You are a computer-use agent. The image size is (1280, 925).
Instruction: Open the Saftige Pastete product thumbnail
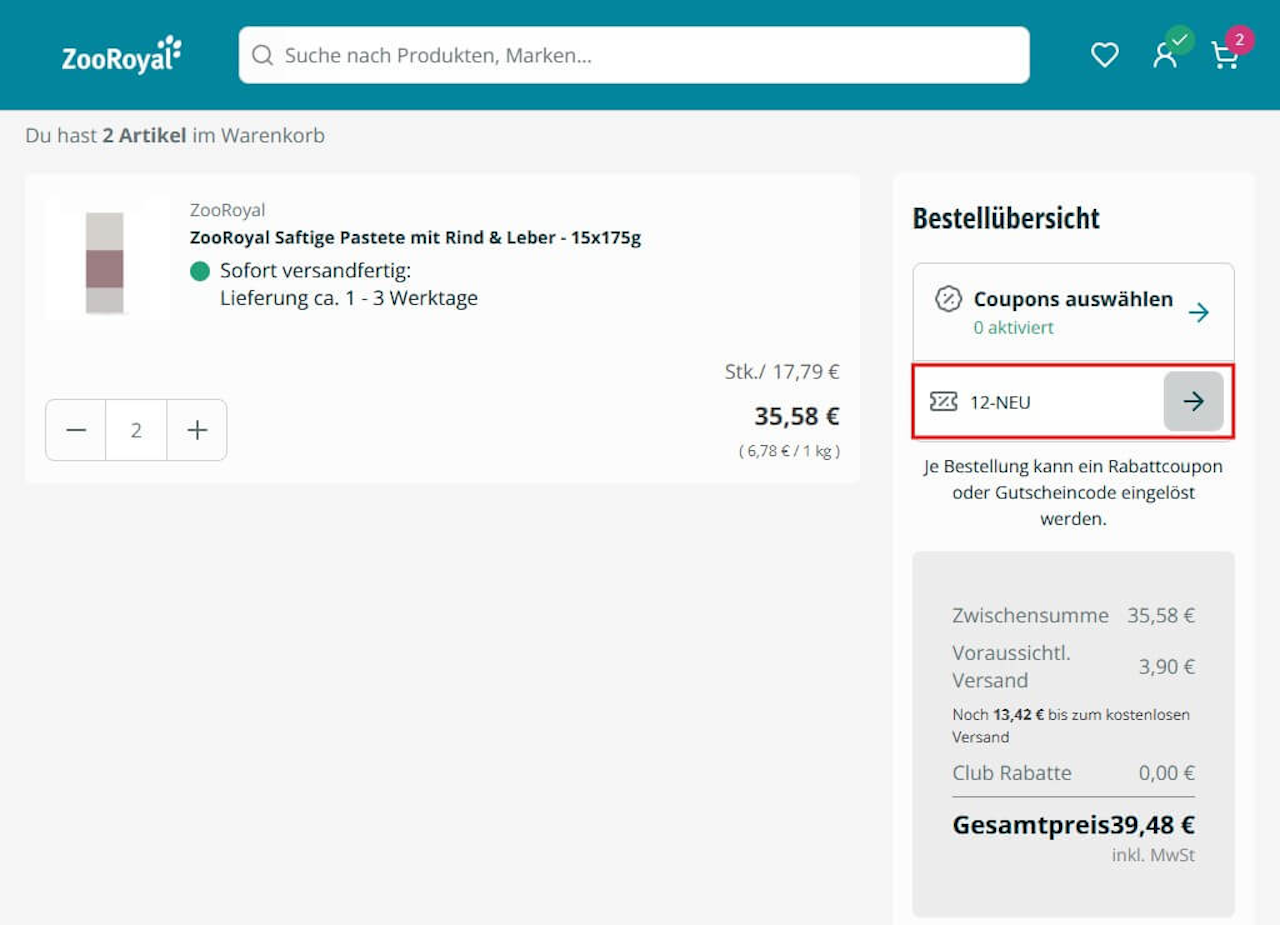tap(106, 260)
